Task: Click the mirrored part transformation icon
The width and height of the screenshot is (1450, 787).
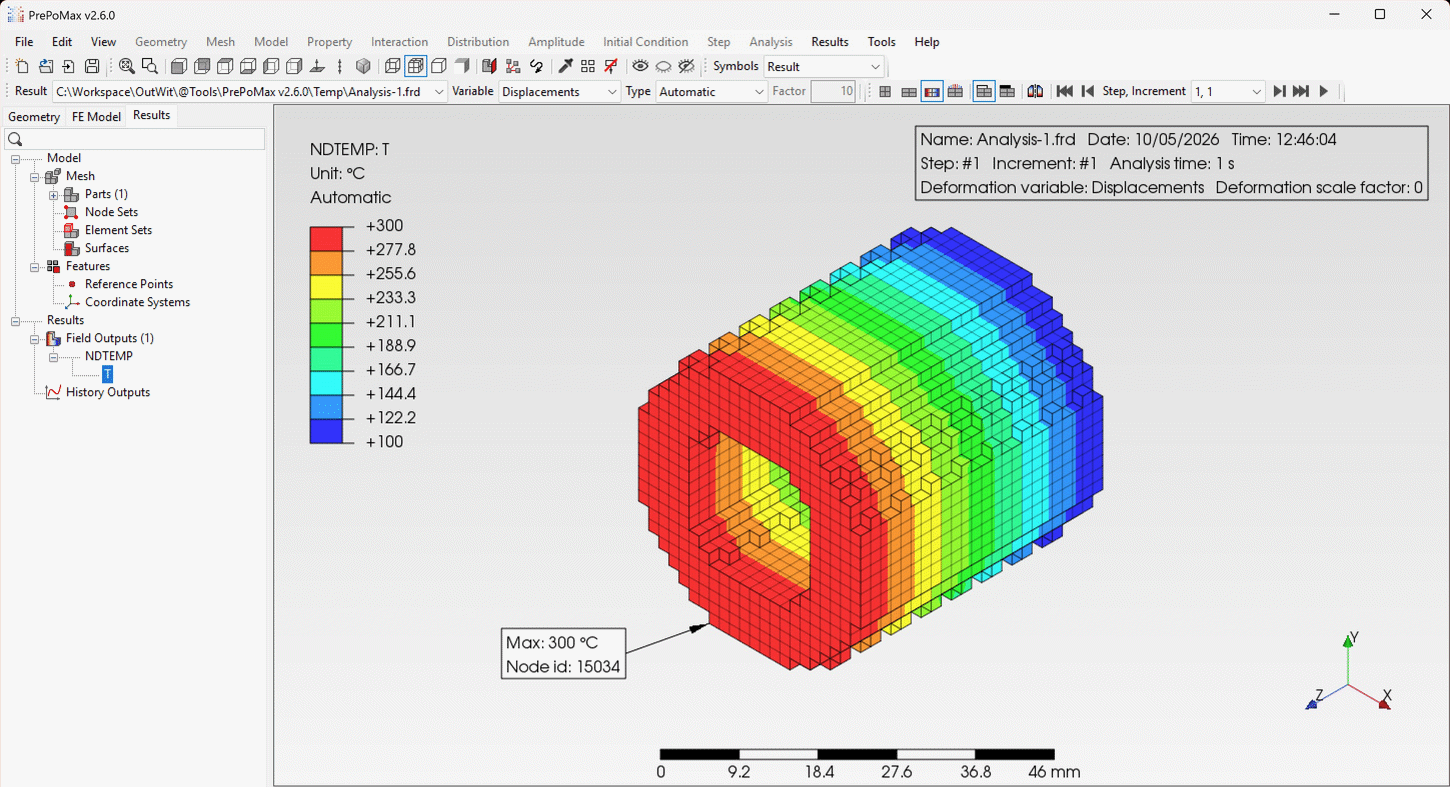Action: (1035, 91)
